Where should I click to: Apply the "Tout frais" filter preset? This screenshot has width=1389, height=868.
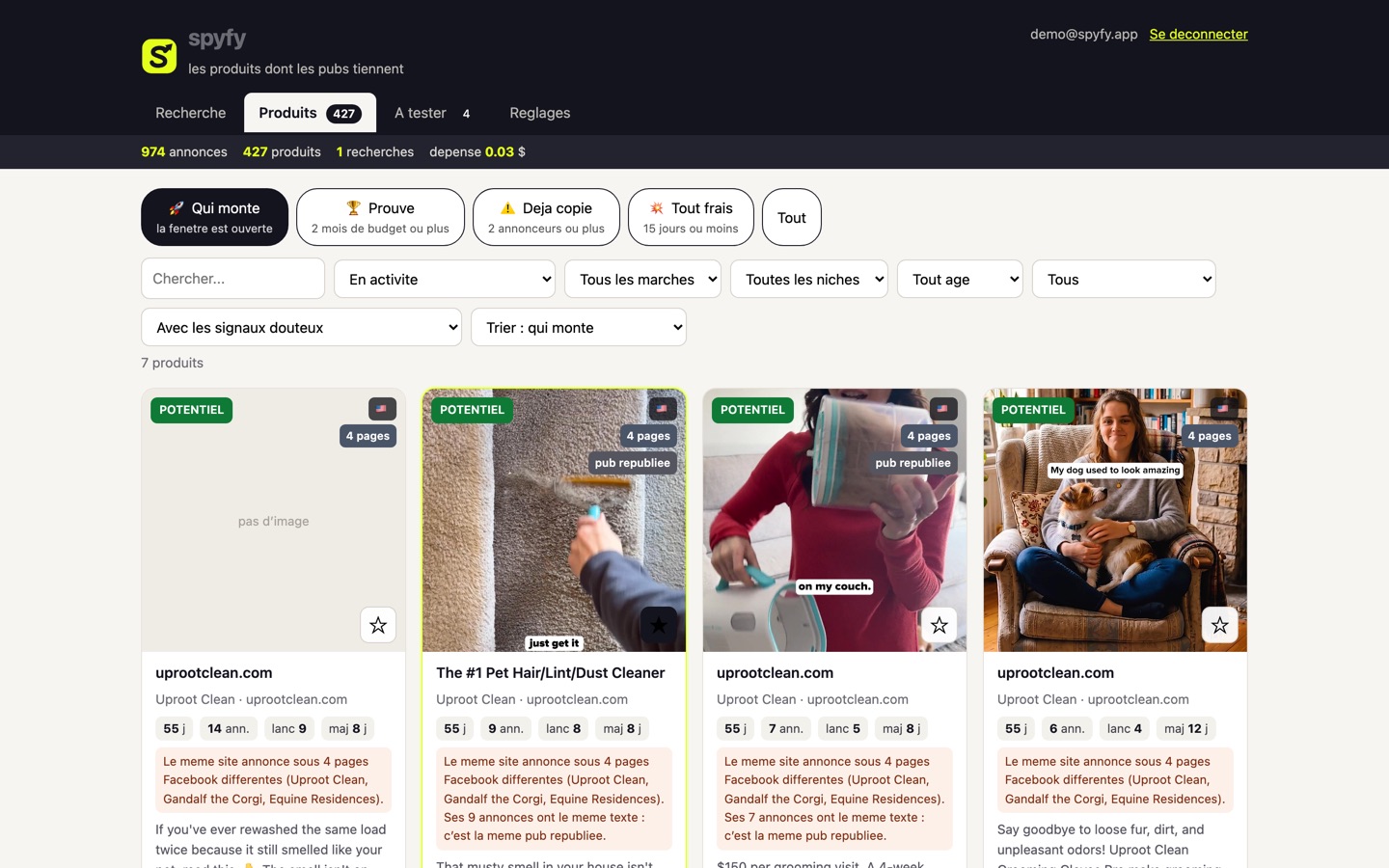691,217
